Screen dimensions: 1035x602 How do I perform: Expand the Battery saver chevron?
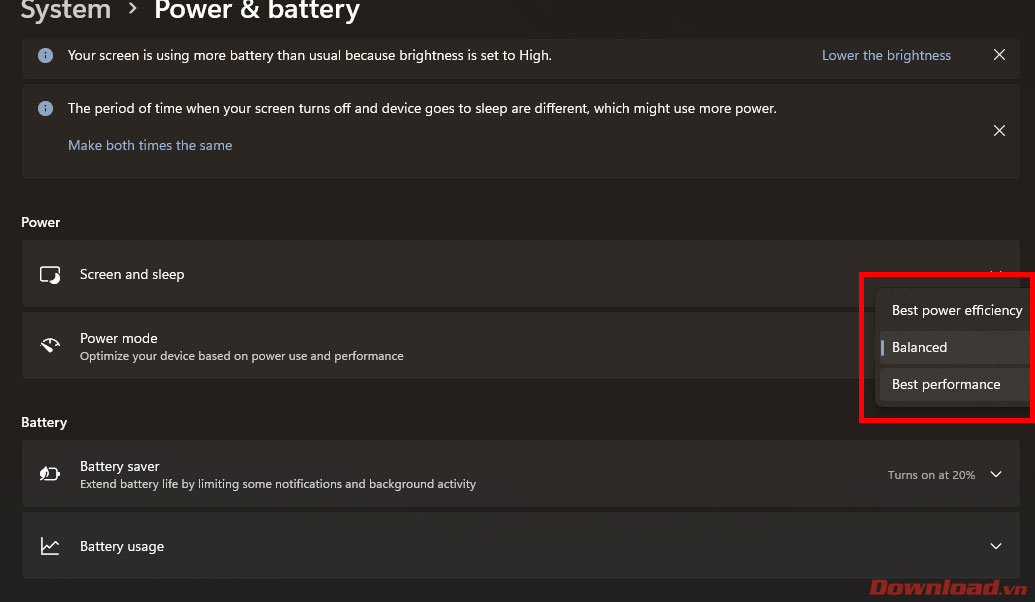click(x=996, y=475)
